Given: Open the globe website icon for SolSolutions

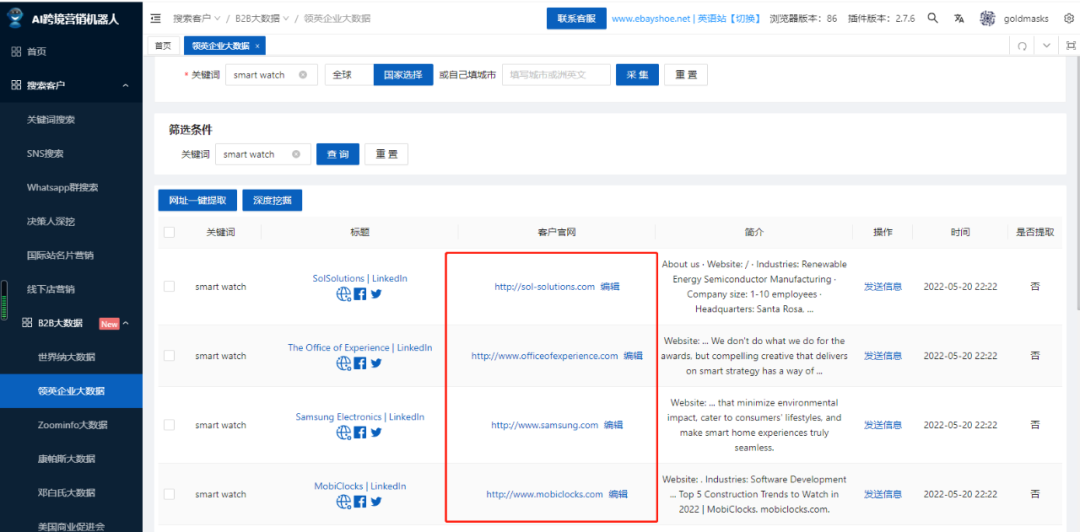Looking at the screenshot, I should click(x=344, y=294).
